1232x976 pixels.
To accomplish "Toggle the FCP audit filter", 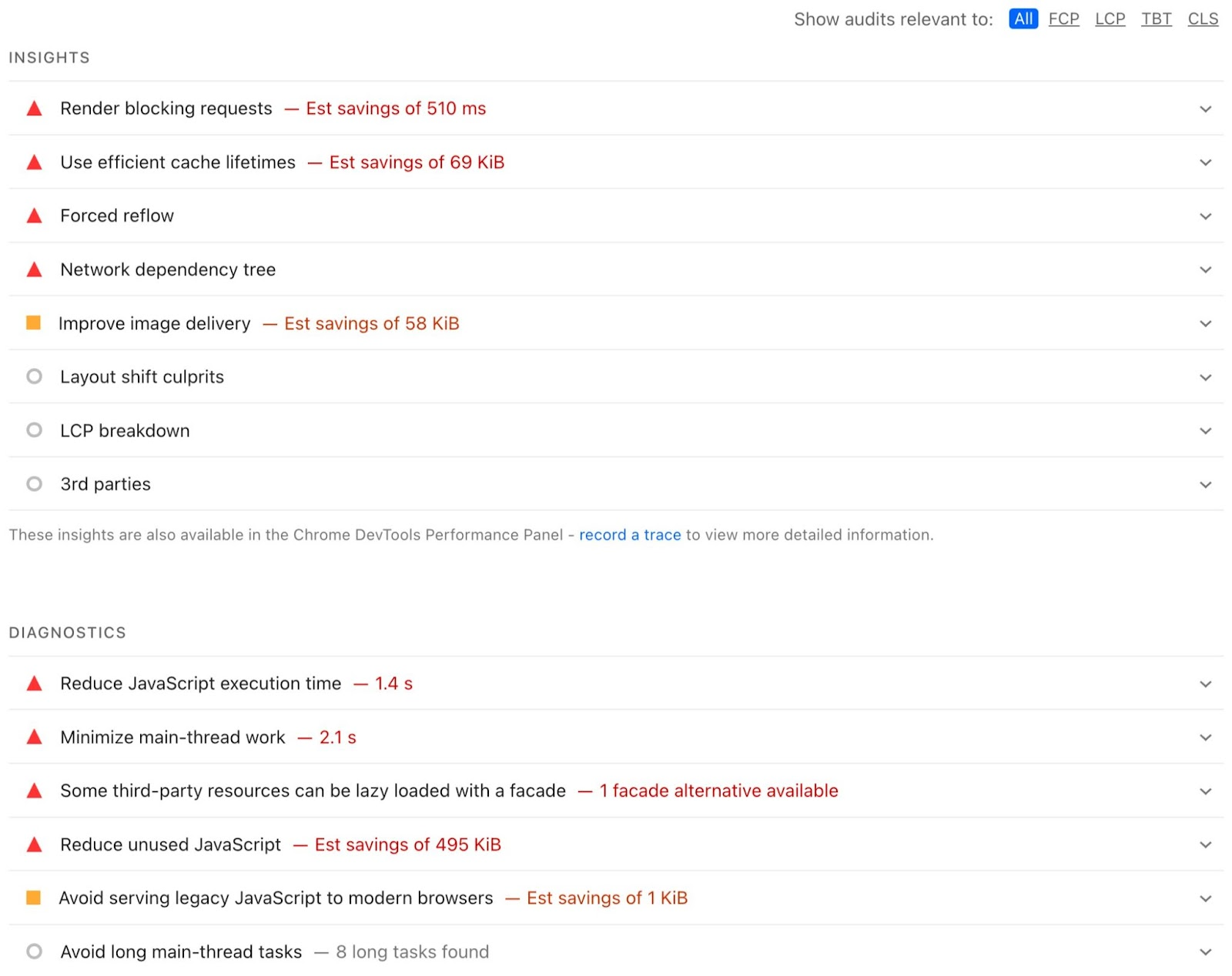I will tap(1064, 18).
